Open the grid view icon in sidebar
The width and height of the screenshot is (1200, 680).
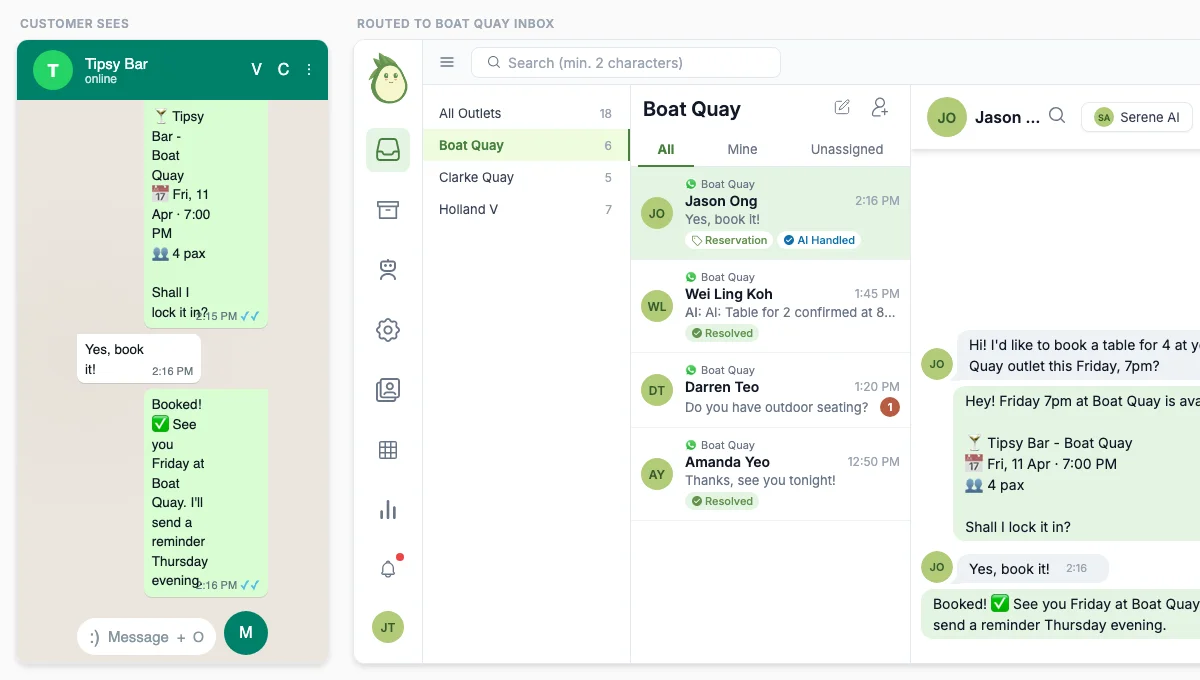(x=388, y=449)
